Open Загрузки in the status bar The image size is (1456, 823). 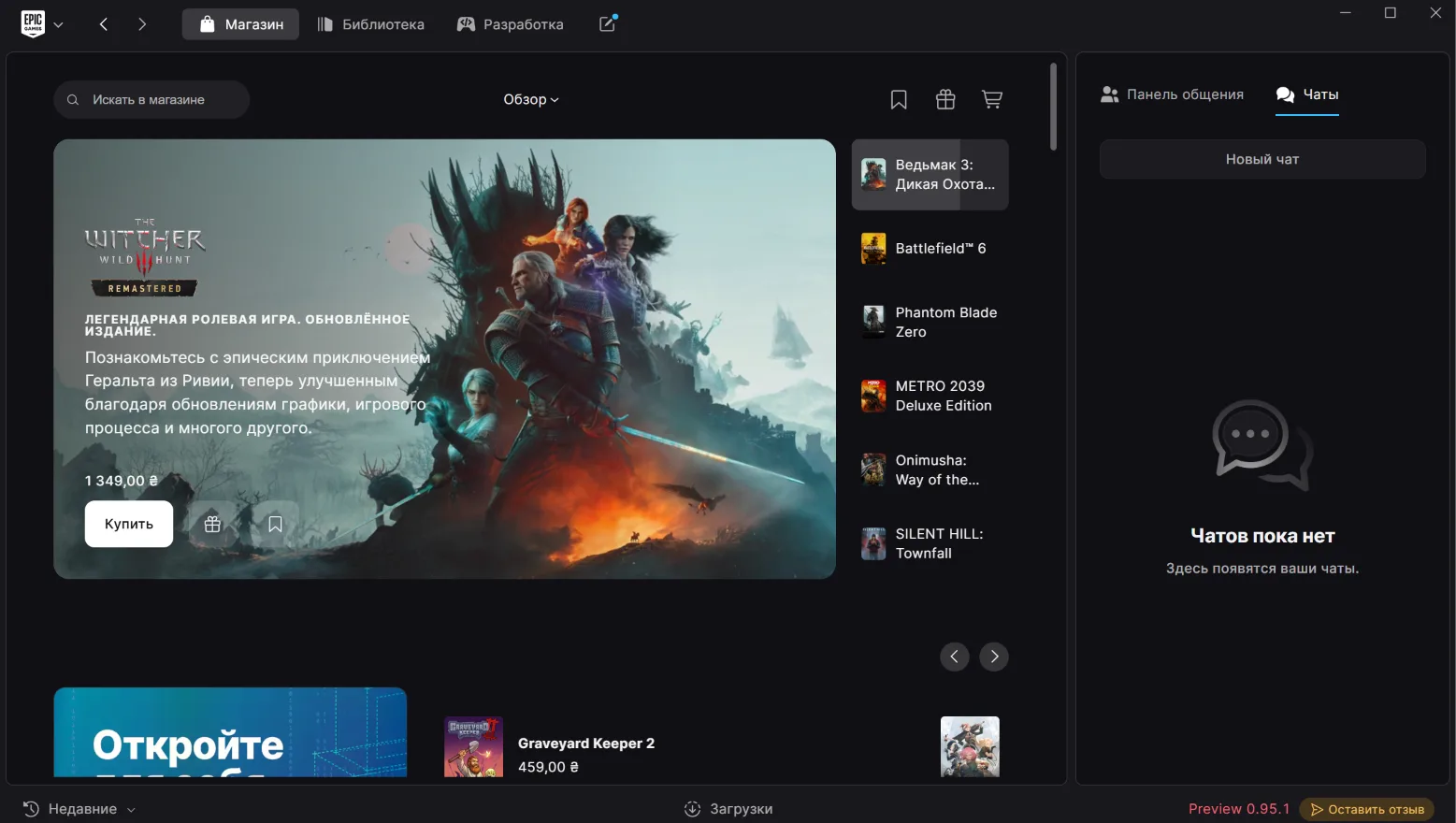(728, 809)
